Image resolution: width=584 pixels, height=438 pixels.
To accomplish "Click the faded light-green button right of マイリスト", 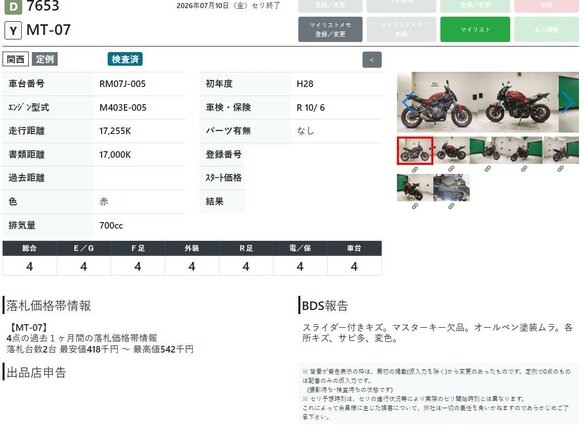I will click(546, 29).
